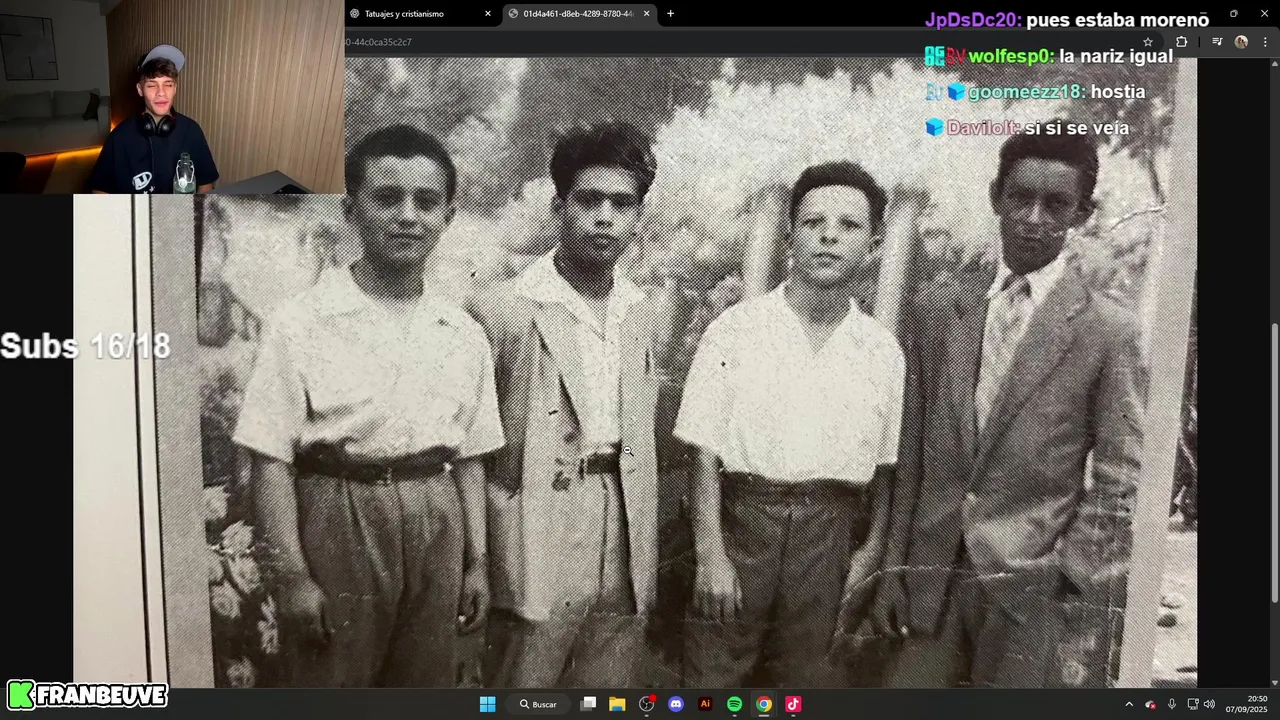
Task: Expand the hidden system tray icons
Action: [x=1129, y=704]
